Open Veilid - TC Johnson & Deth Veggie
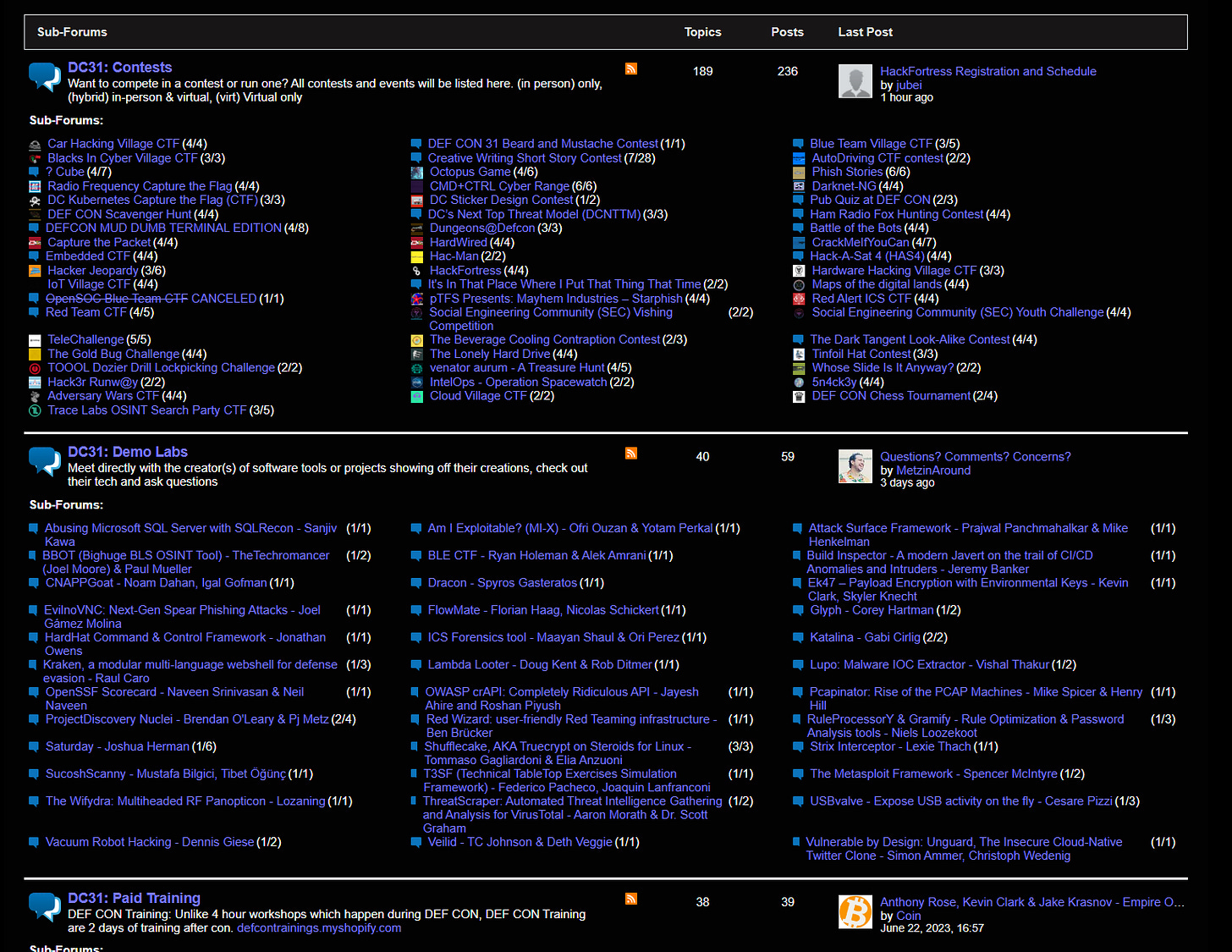 [520, 842]
